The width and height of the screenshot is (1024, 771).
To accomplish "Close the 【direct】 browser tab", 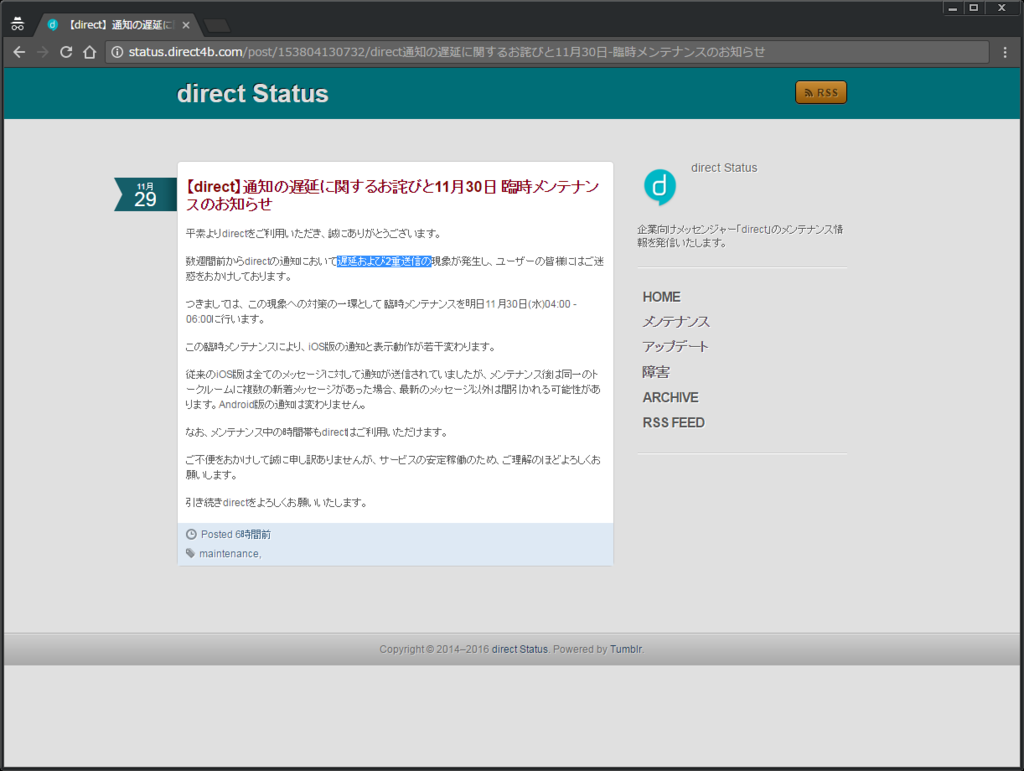I will 186,25.
